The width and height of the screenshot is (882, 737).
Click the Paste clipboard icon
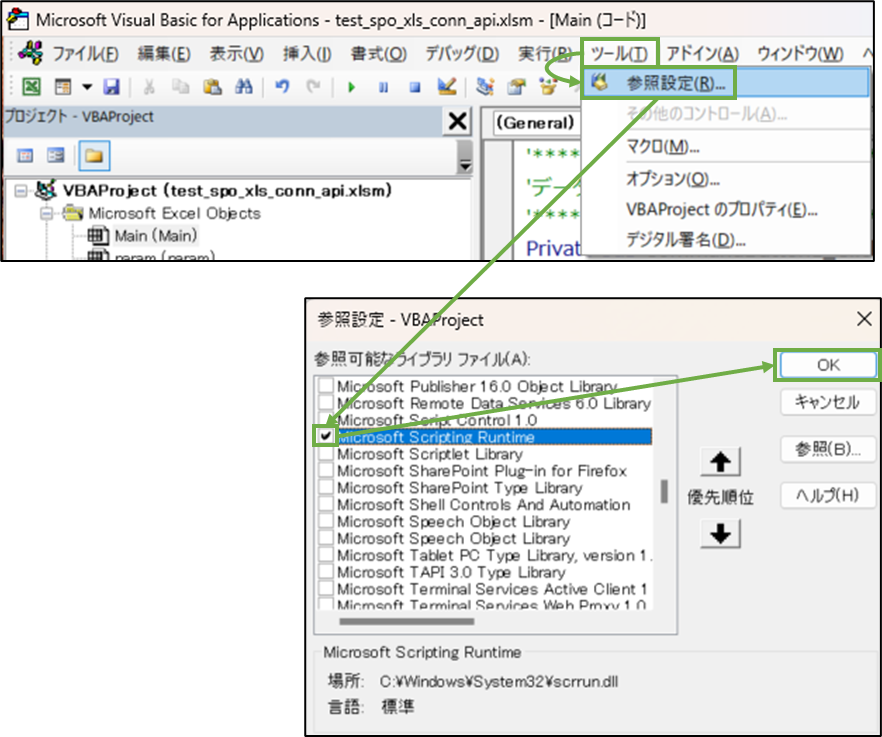coord(212,87)
